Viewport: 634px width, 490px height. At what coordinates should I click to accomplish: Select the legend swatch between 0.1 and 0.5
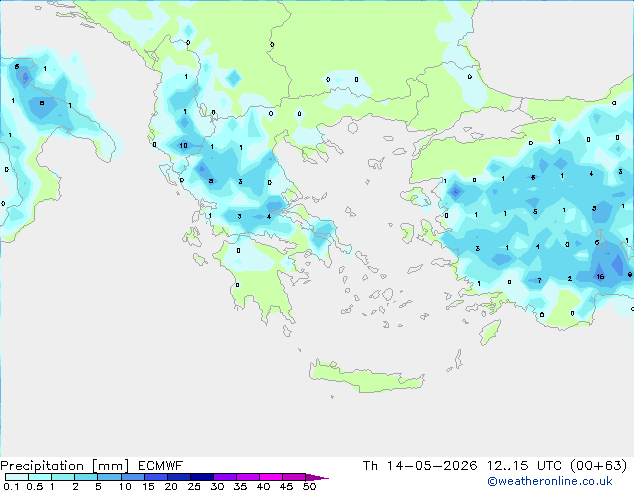(x=17, y=477)
